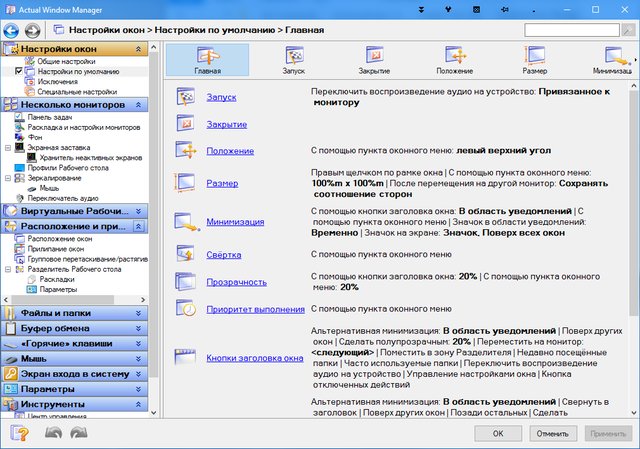Collapse the Разделитель Рабочего стола tree node
This screenshot has height=449, width=640.
click(8, 270)
